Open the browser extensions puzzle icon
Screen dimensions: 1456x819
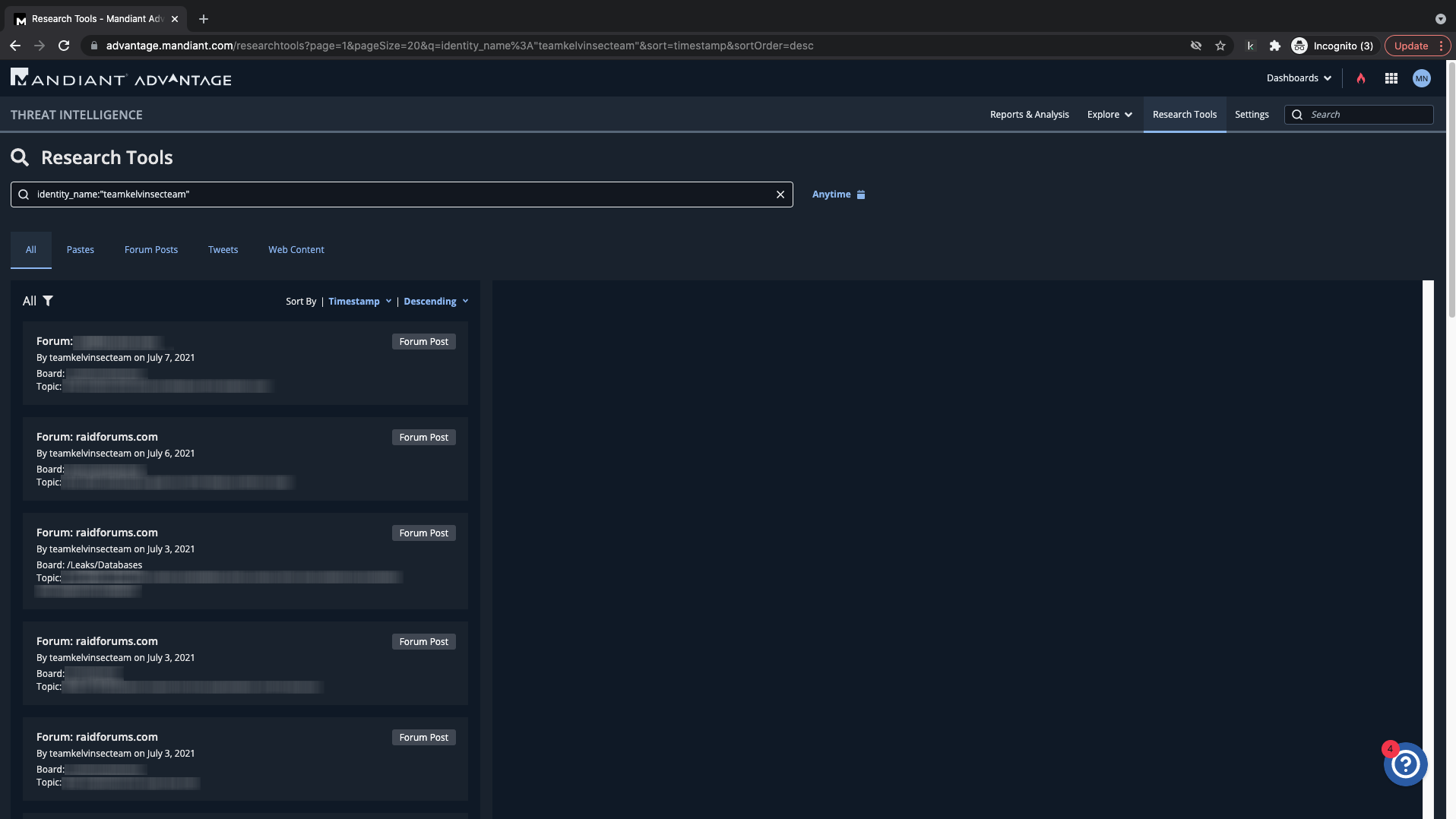(x=1275, y=46)
